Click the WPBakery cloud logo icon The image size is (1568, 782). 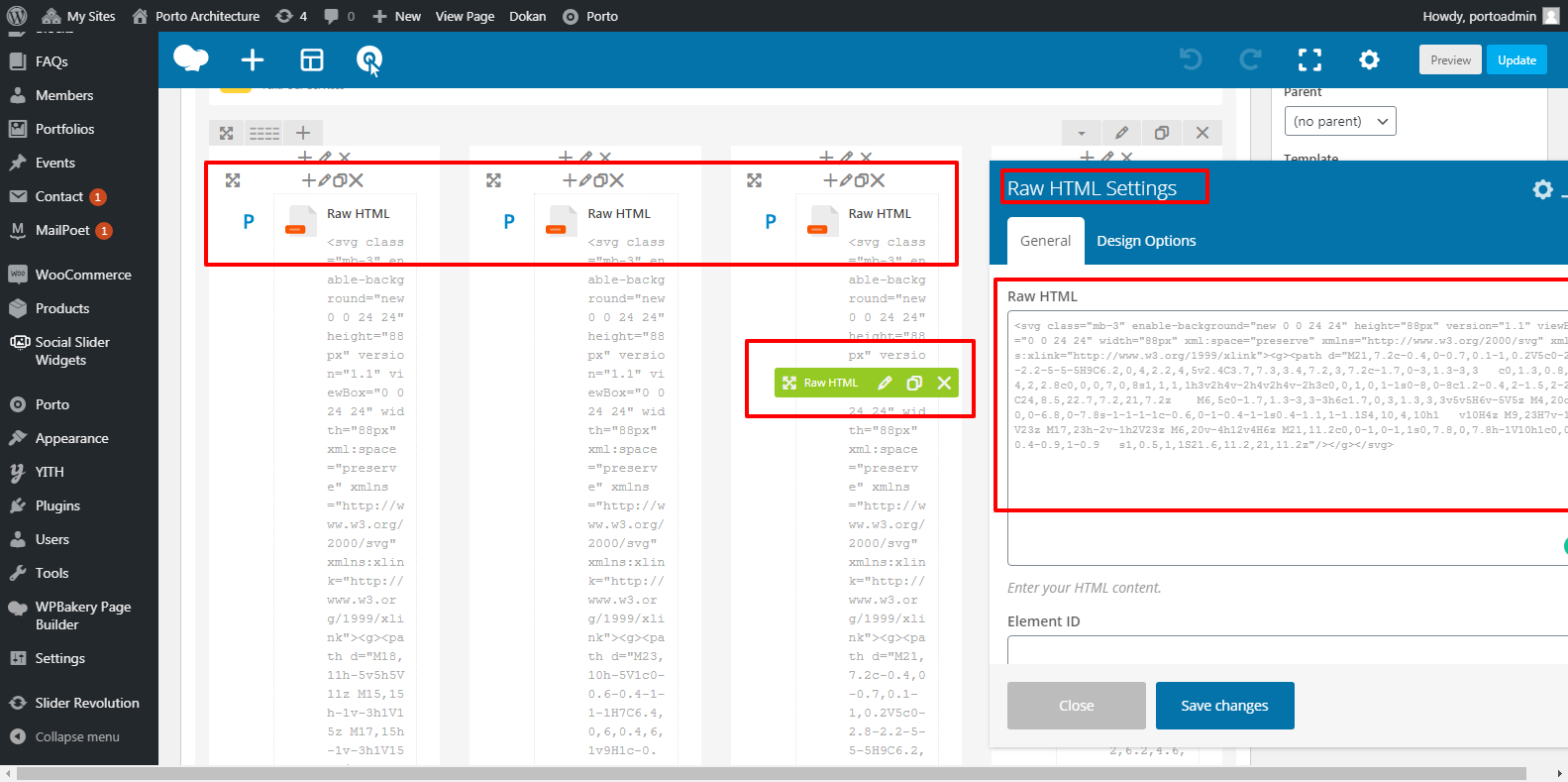click(191, 59)
